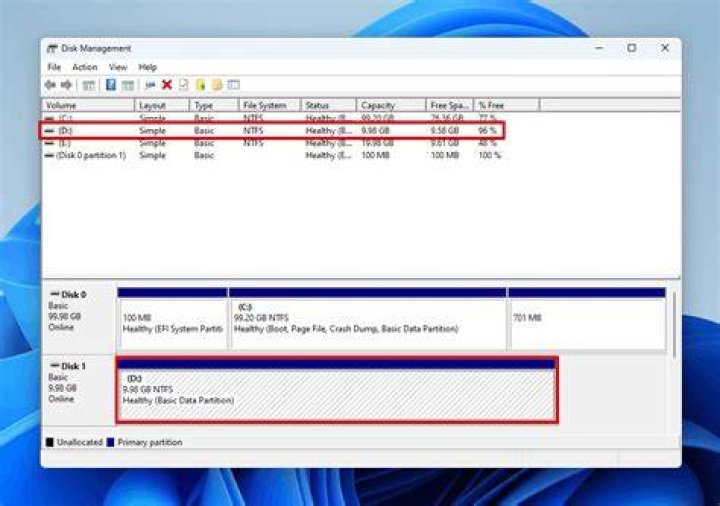Sort by the File System column header
This screenshot has height=506, width=720.
click(x=270, y=105)
